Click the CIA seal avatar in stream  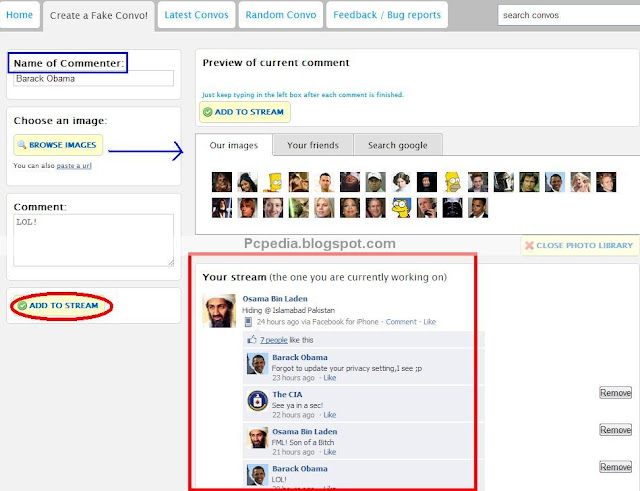258,400
